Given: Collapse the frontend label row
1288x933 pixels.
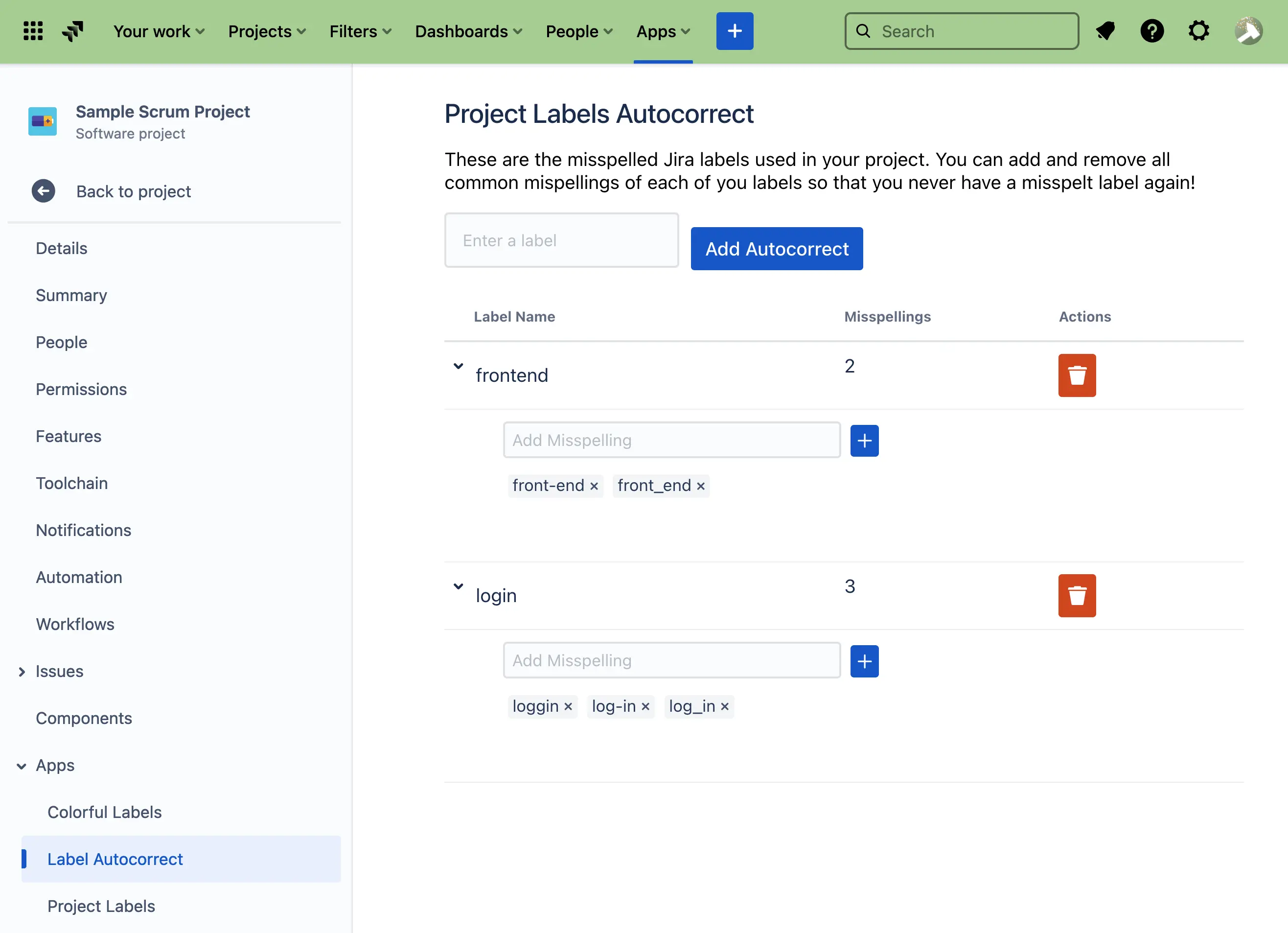Looking at the screenshot, I should click(458, 367).
